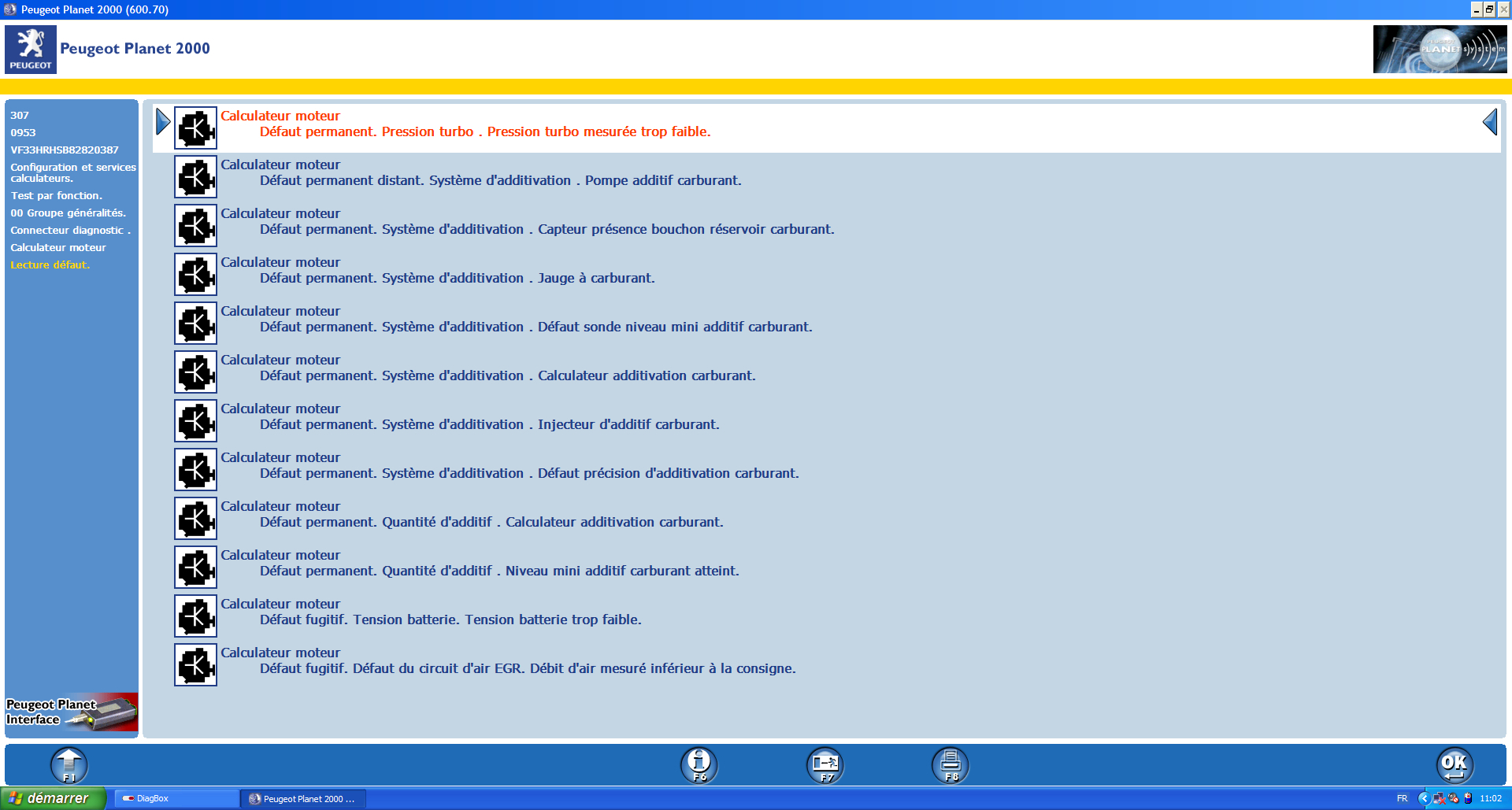1512x810 pixels.
Task: Select 'Niveau mini additif carburant atteint' fault
Action: [x=499, y=571]
